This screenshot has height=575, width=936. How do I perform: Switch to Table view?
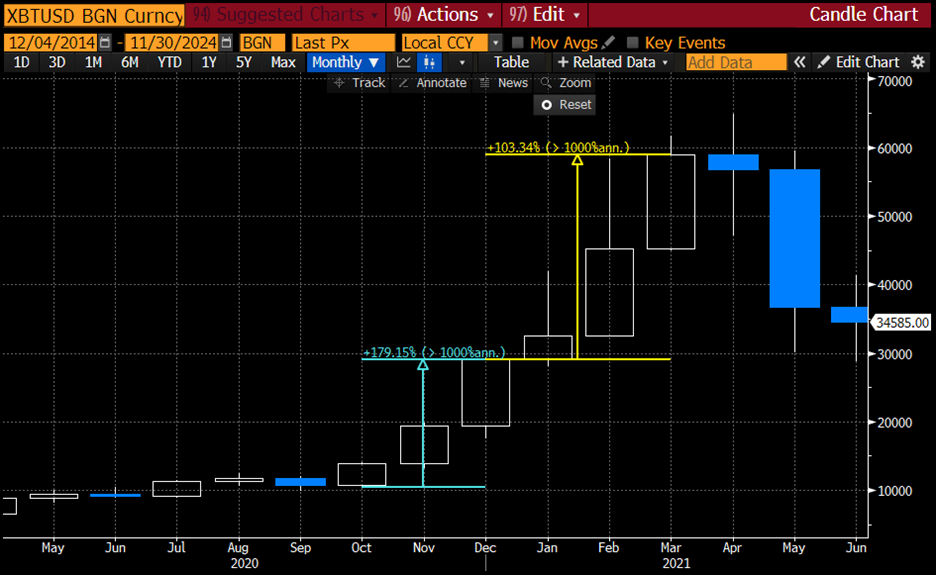point(511,62)
